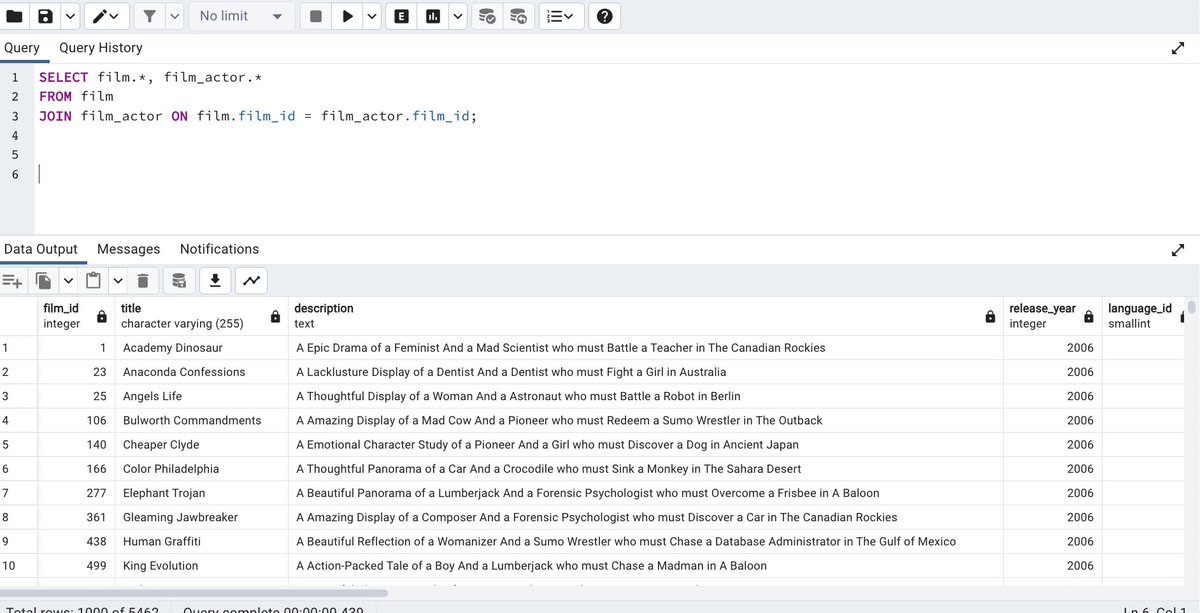Click the Delete row trash icon

click(x=143, y=281)
